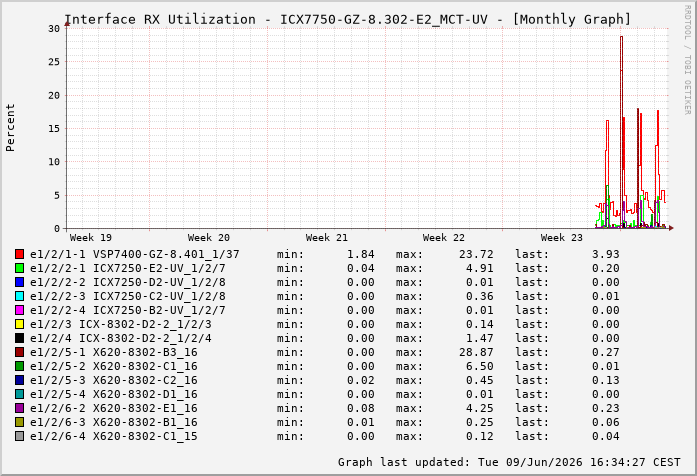697x476 pixels.
Task: Click the magenta swatch for e1/2/2-4
Action: [19, 310]
